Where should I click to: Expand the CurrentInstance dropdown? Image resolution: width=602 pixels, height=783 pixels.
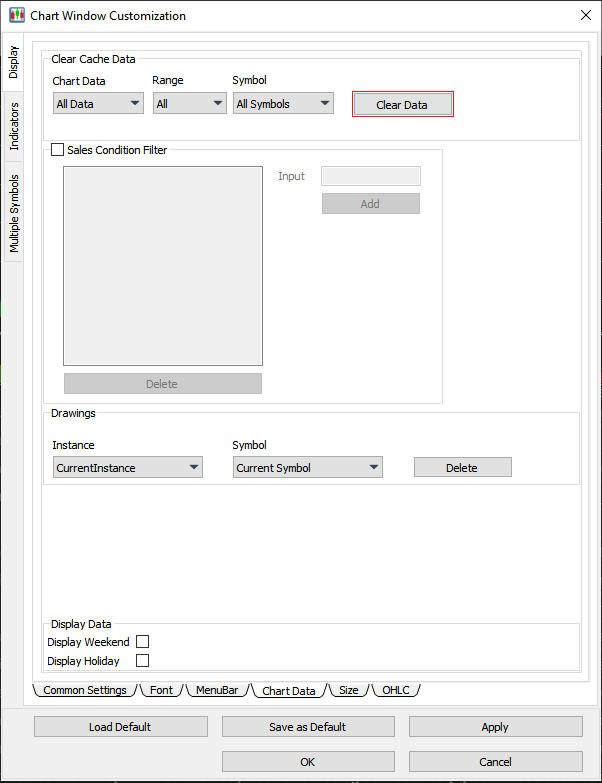click(127, 467)
